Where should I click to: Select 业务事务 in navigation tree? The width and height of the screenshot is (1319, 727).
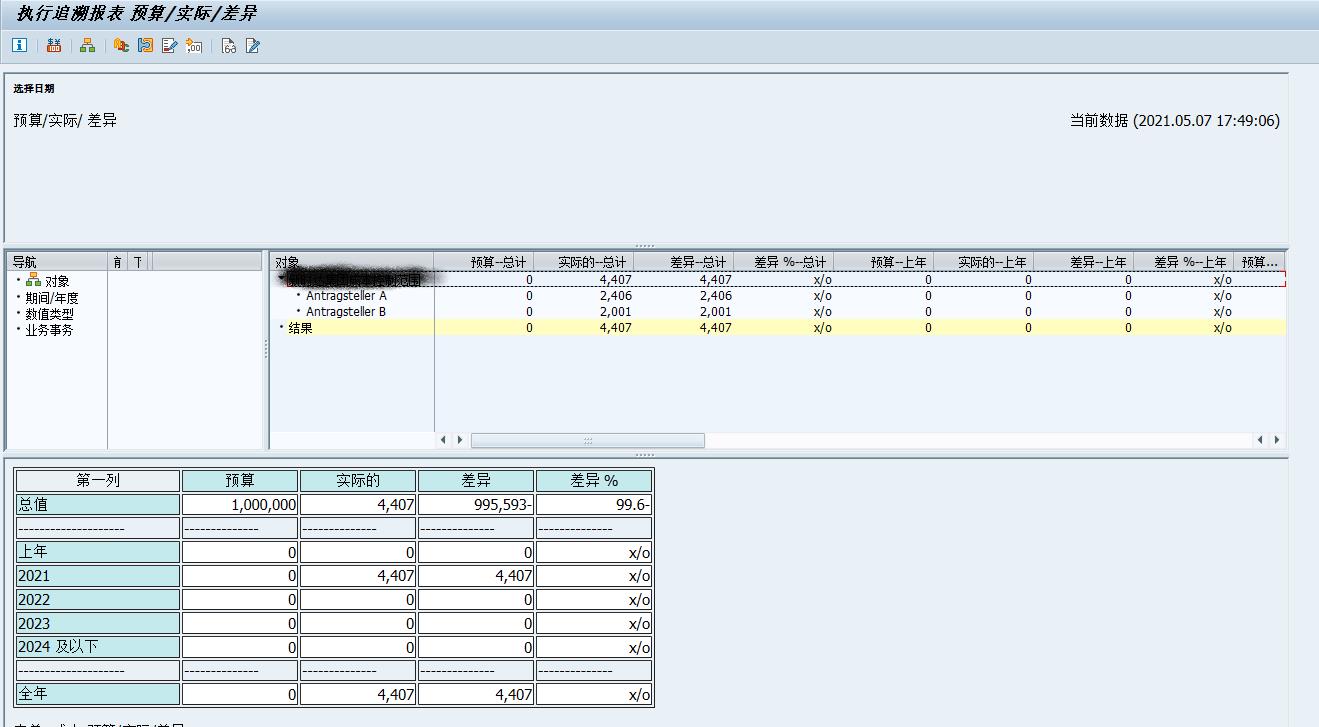point(50,329)
